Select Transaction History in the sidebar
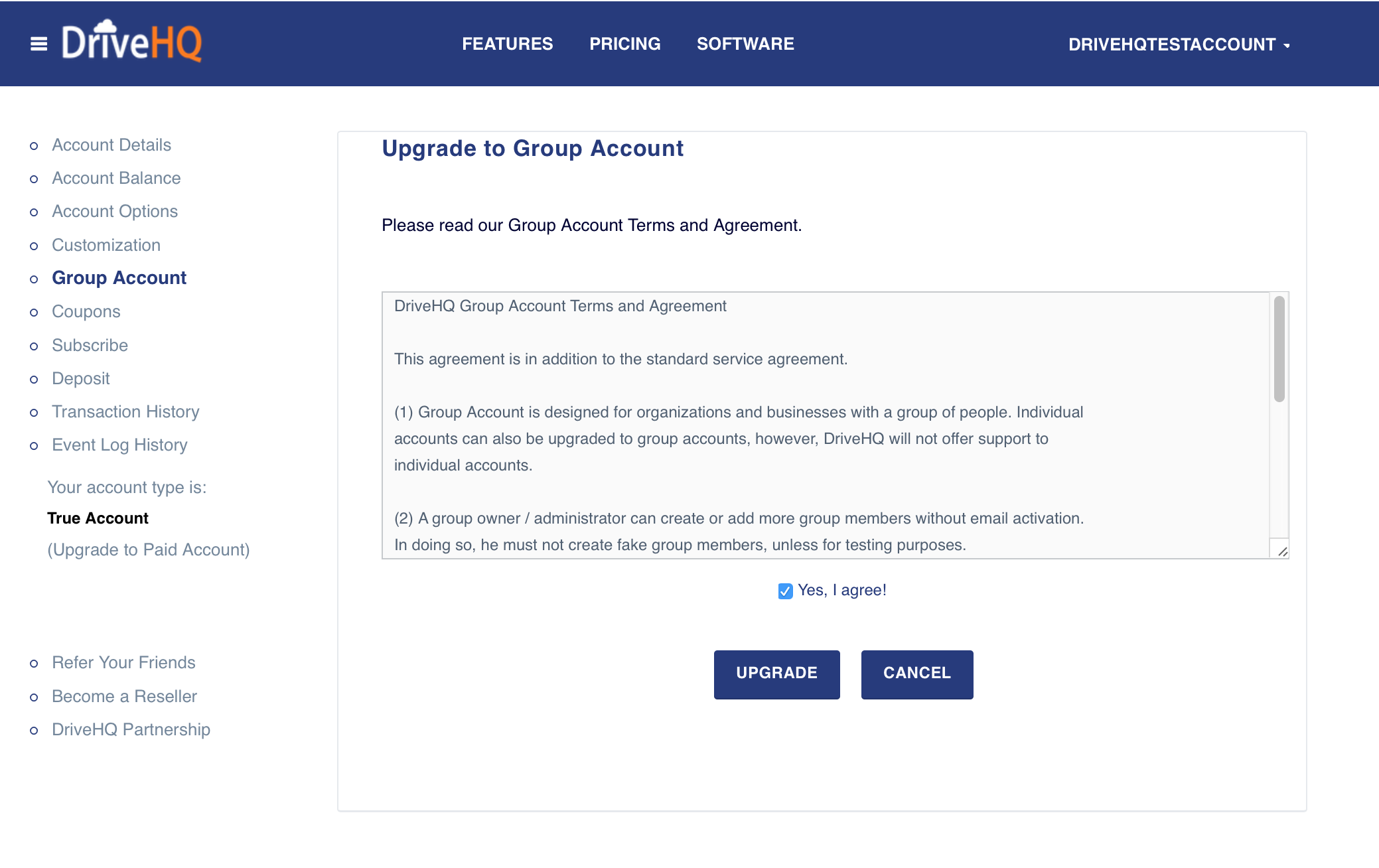1379x868 pixels. tap(125, 411)
